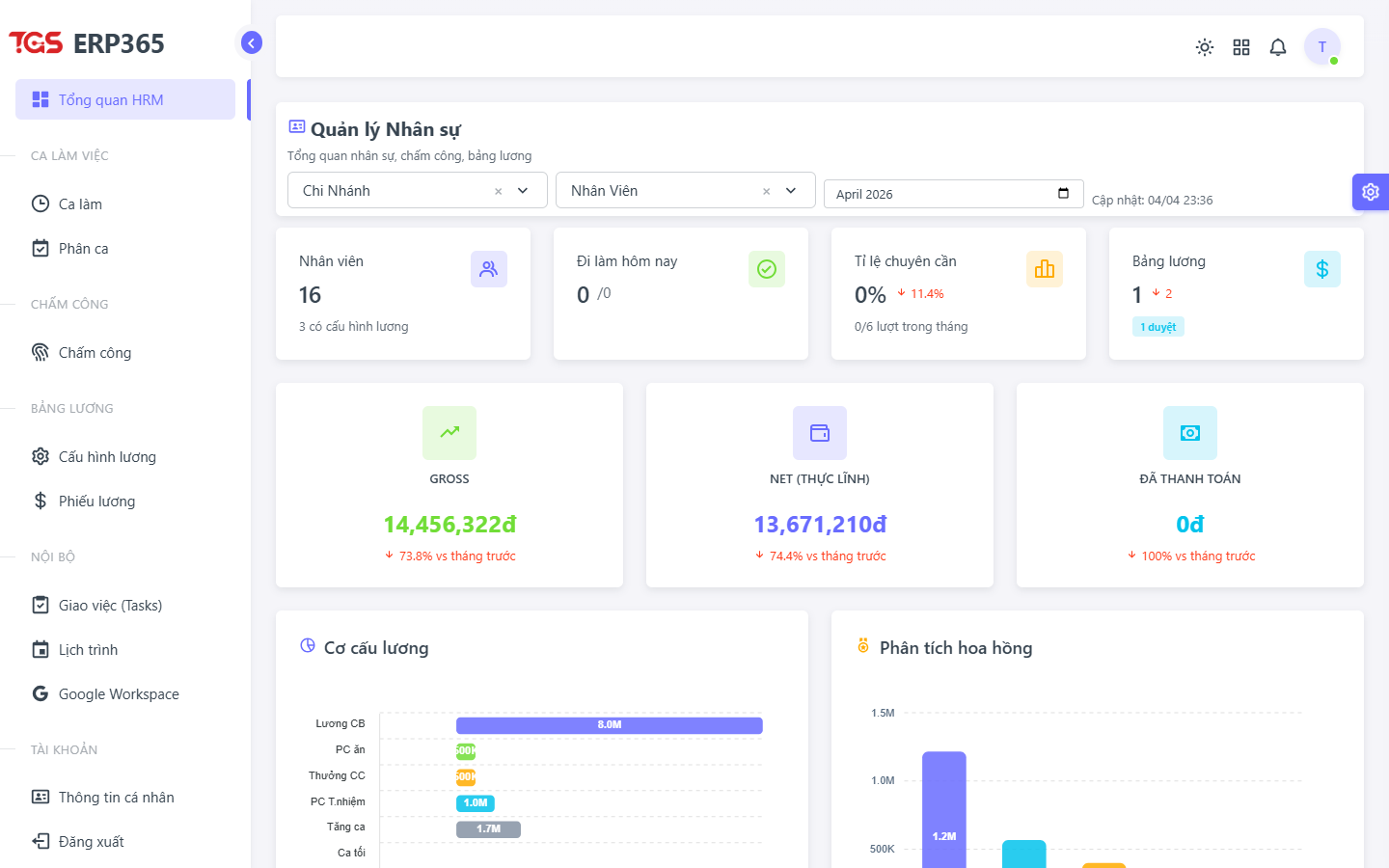Clear the Chi Nhánh selection with x

pyautogui.click(x=499, y=191)
